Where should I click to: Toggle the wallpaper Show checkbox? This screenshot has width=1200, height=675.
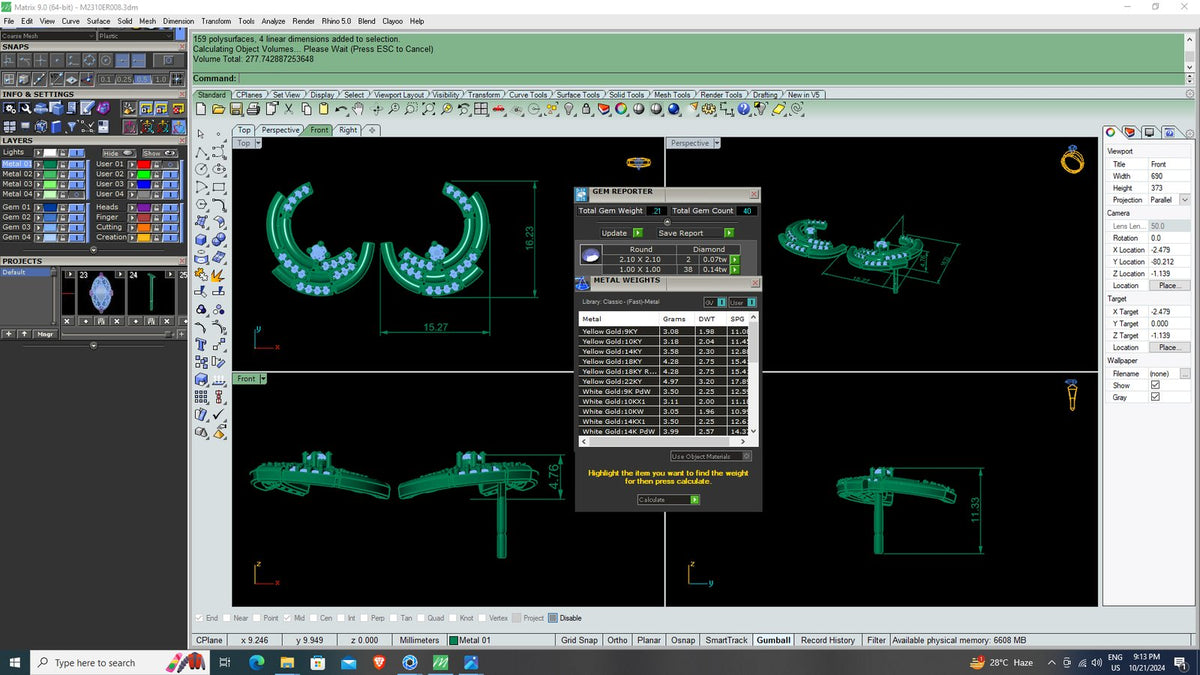pyautogui.click(x=1155, y=385)
